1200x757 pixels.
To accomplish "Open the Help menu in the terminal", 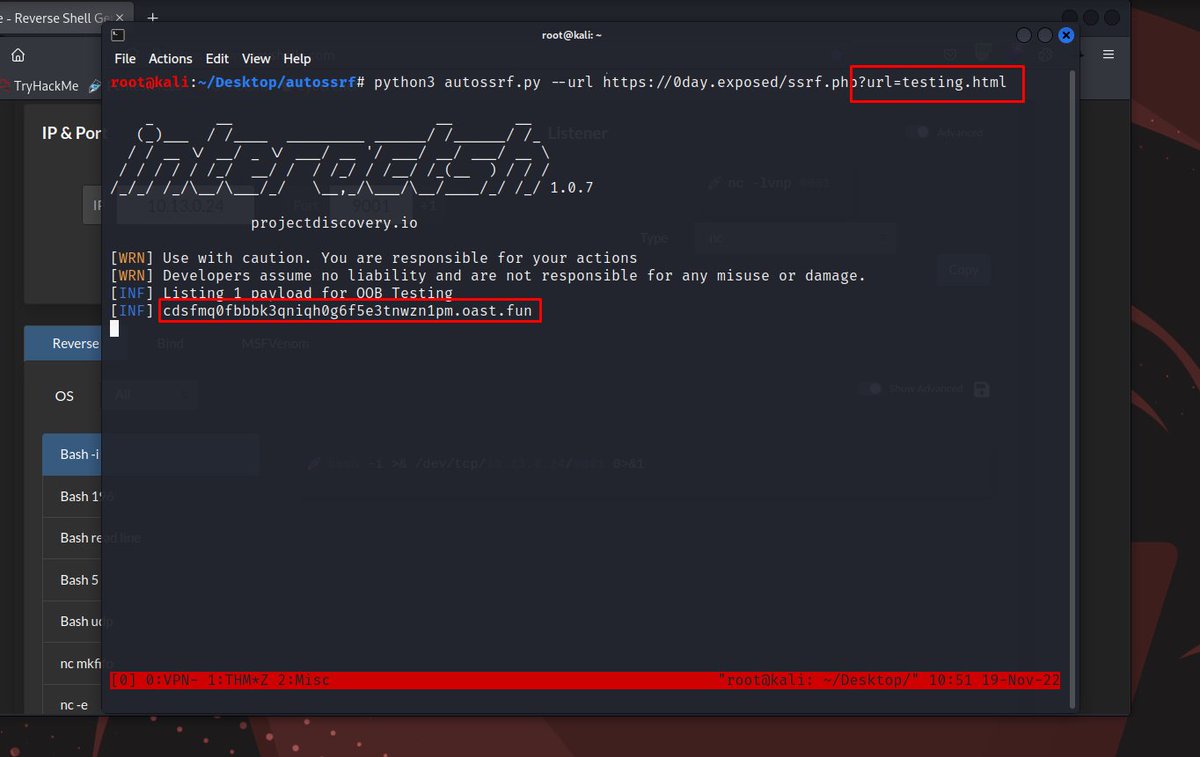I will 297,59.
